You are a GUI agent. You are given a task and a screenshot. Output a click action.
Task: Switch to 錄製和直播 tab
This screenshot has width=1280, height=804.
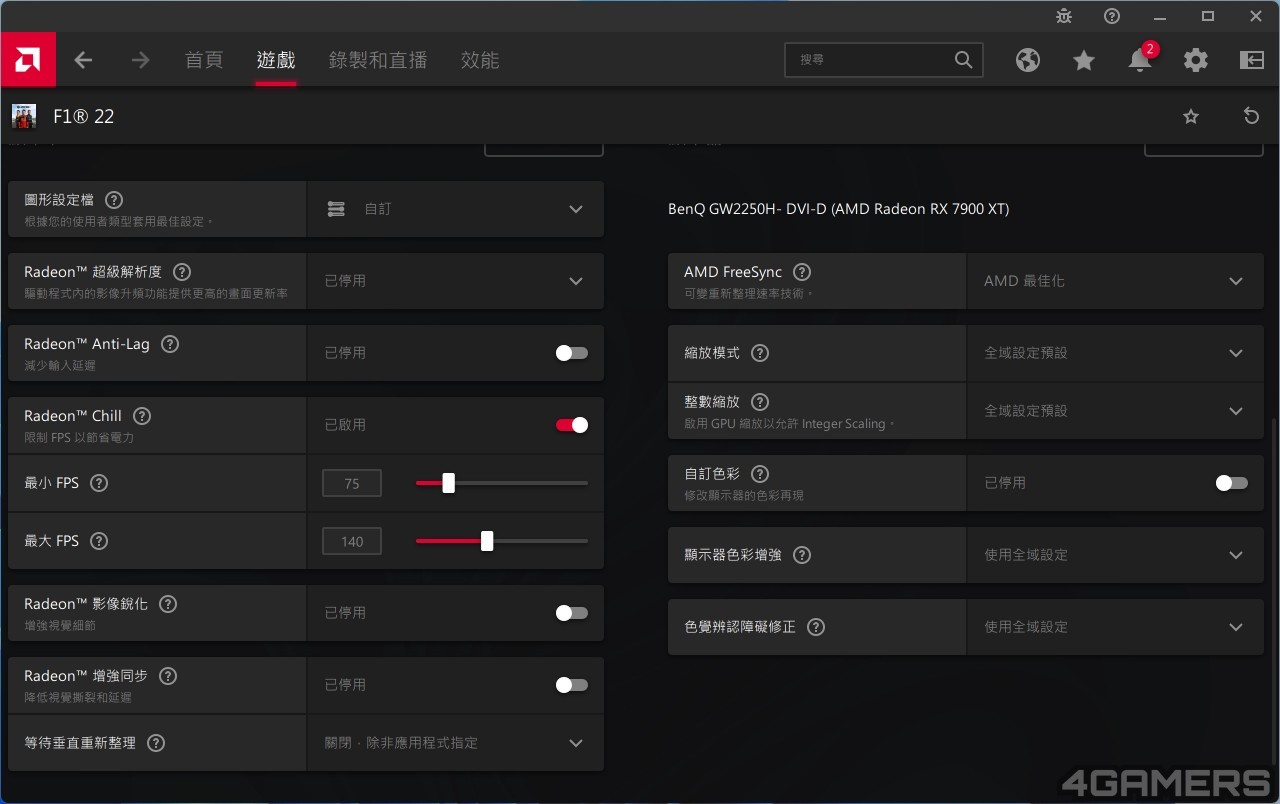coord(378,60)
